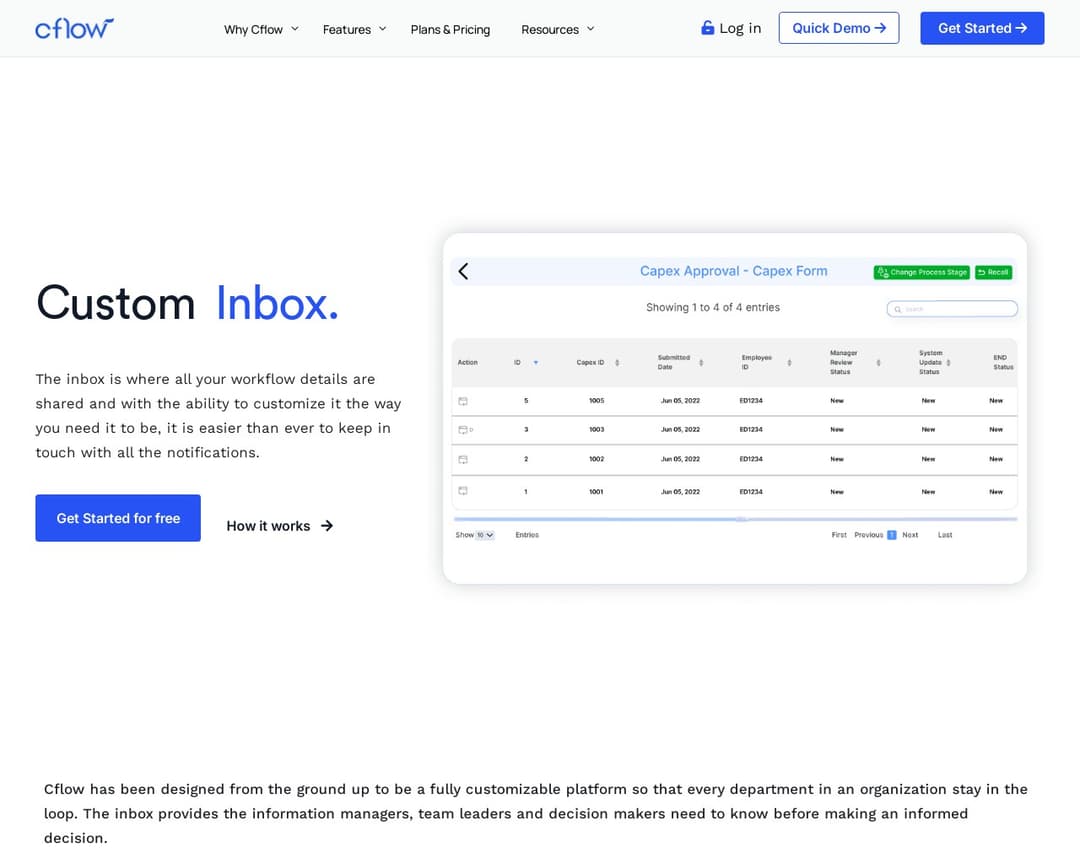The width and height of the screenshot is (1080, 864).
Task: Click Capex ID 1001 cell
Action: [x=596, y=492]
